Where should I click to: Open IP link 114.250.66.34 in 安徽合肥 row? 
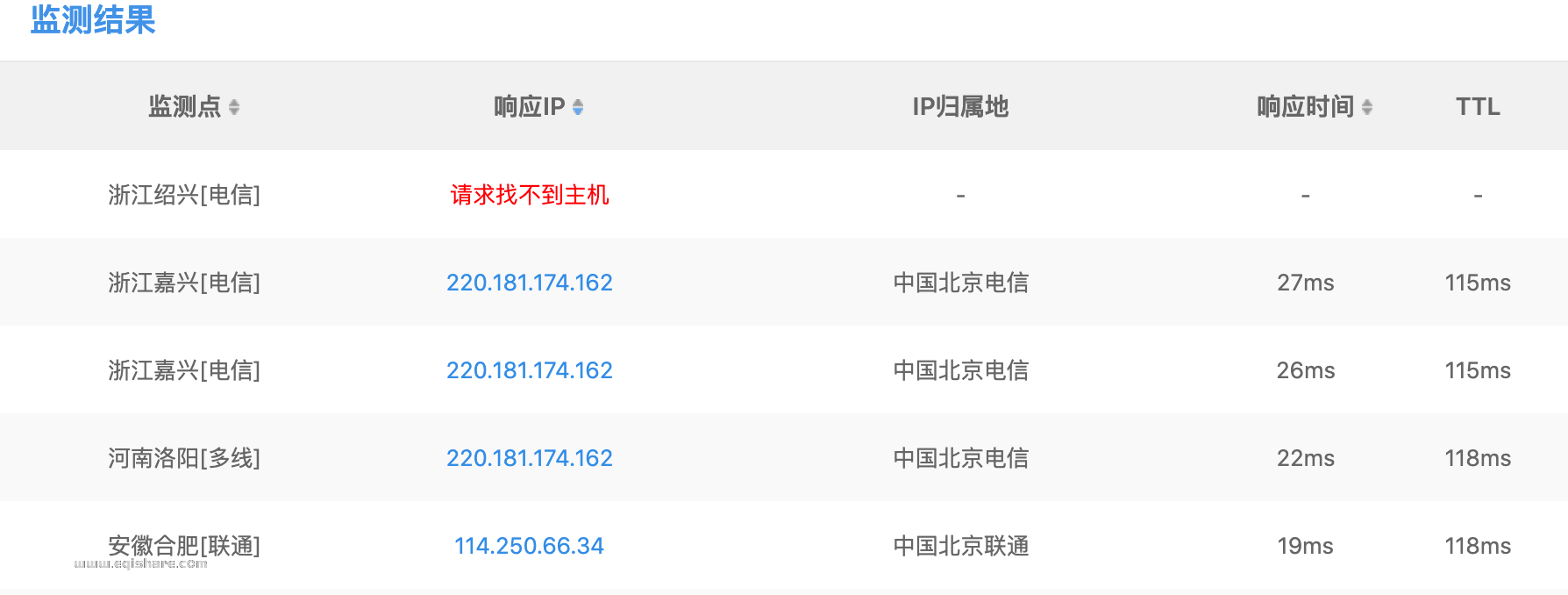click(529, 546)
